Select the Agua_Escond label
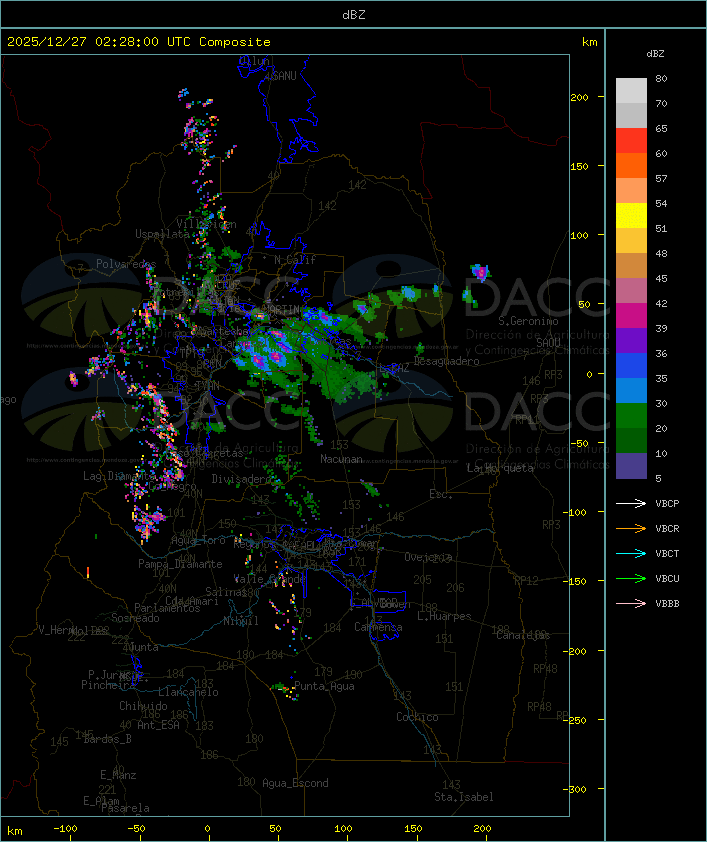The width and height of the screenshot is (707, 842). tap(295, 783)
